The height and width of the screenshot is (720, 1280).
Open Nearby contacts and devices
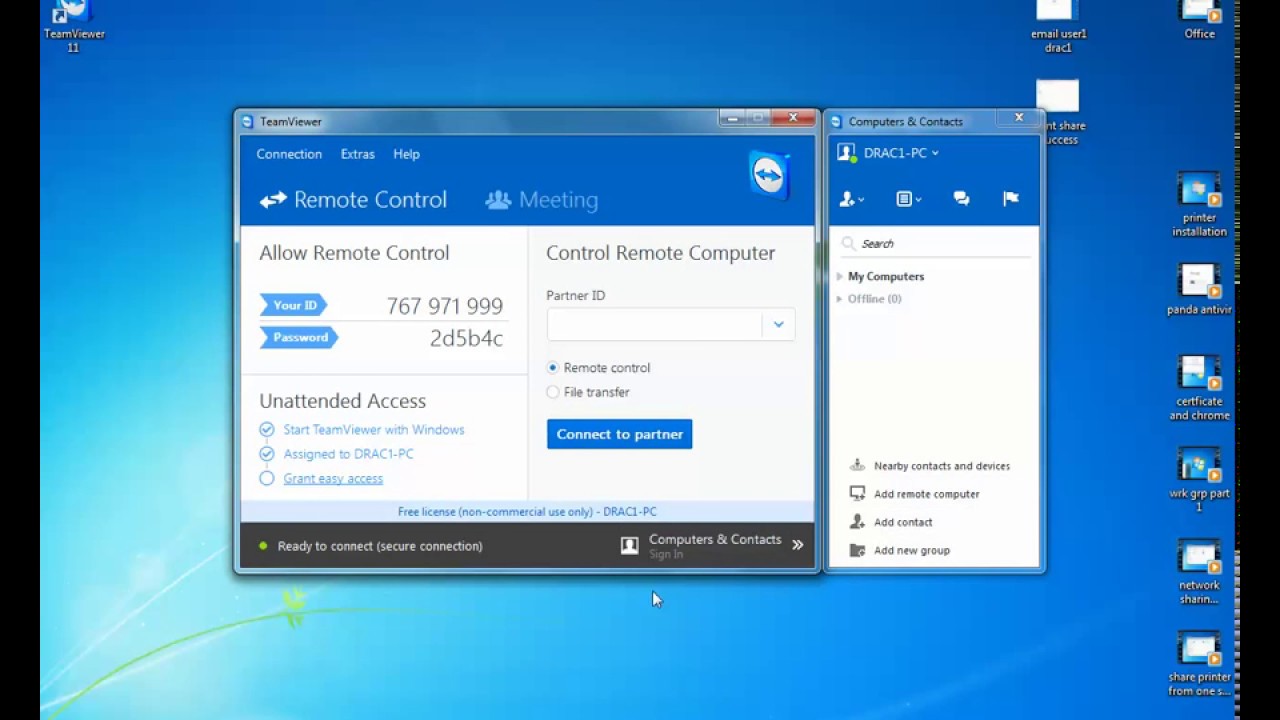[942, 466]
